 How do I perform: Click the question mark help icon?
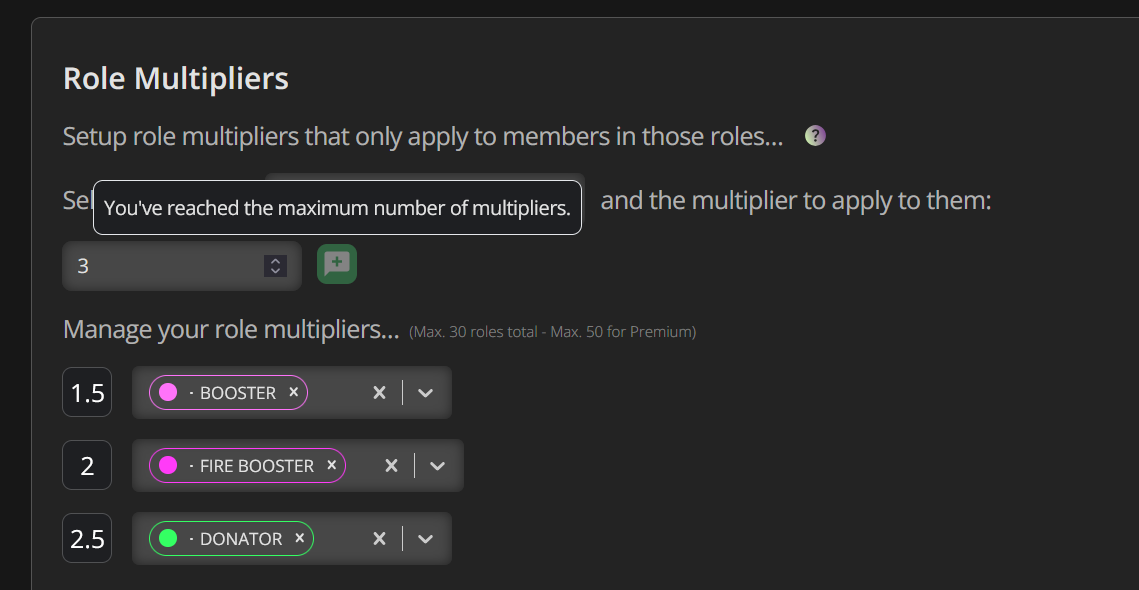tap(815, 136)
